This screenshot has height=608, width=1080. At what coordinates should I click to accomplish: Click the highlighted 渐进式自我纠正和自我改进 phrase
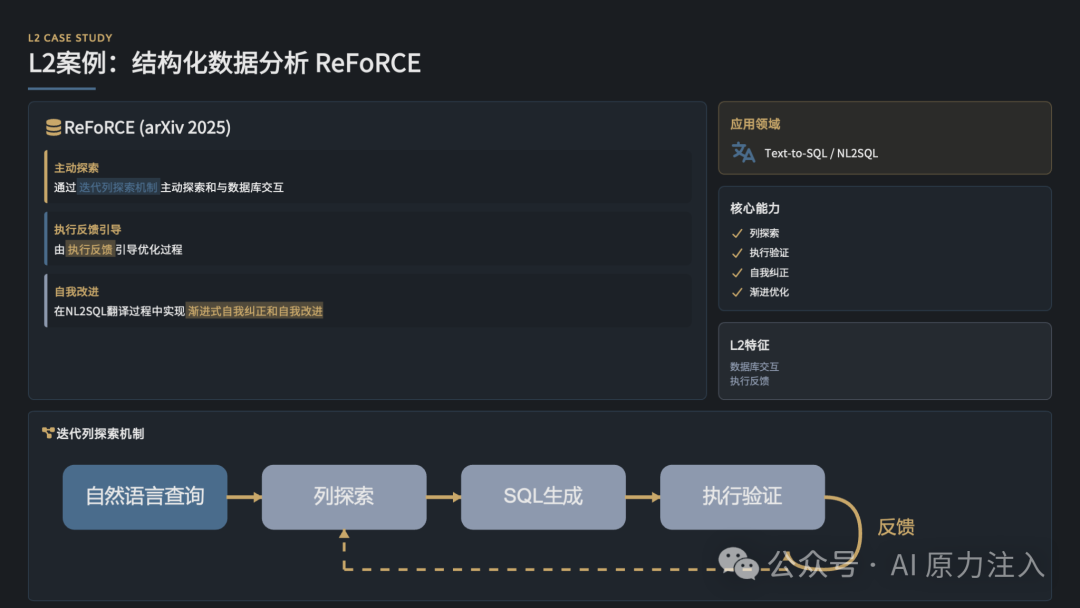(x=255, y=311)
